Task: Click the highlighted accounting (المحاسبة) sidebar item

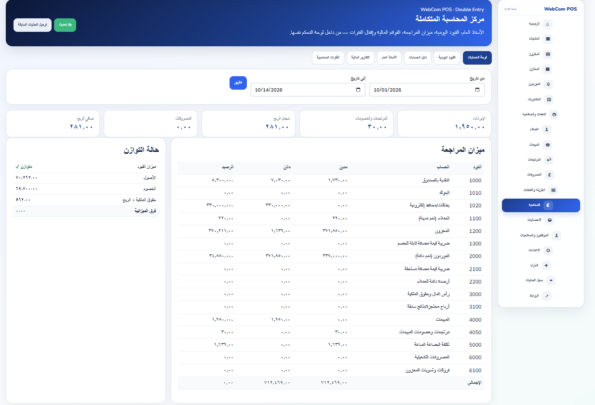Action: click(x=541, y=205)
